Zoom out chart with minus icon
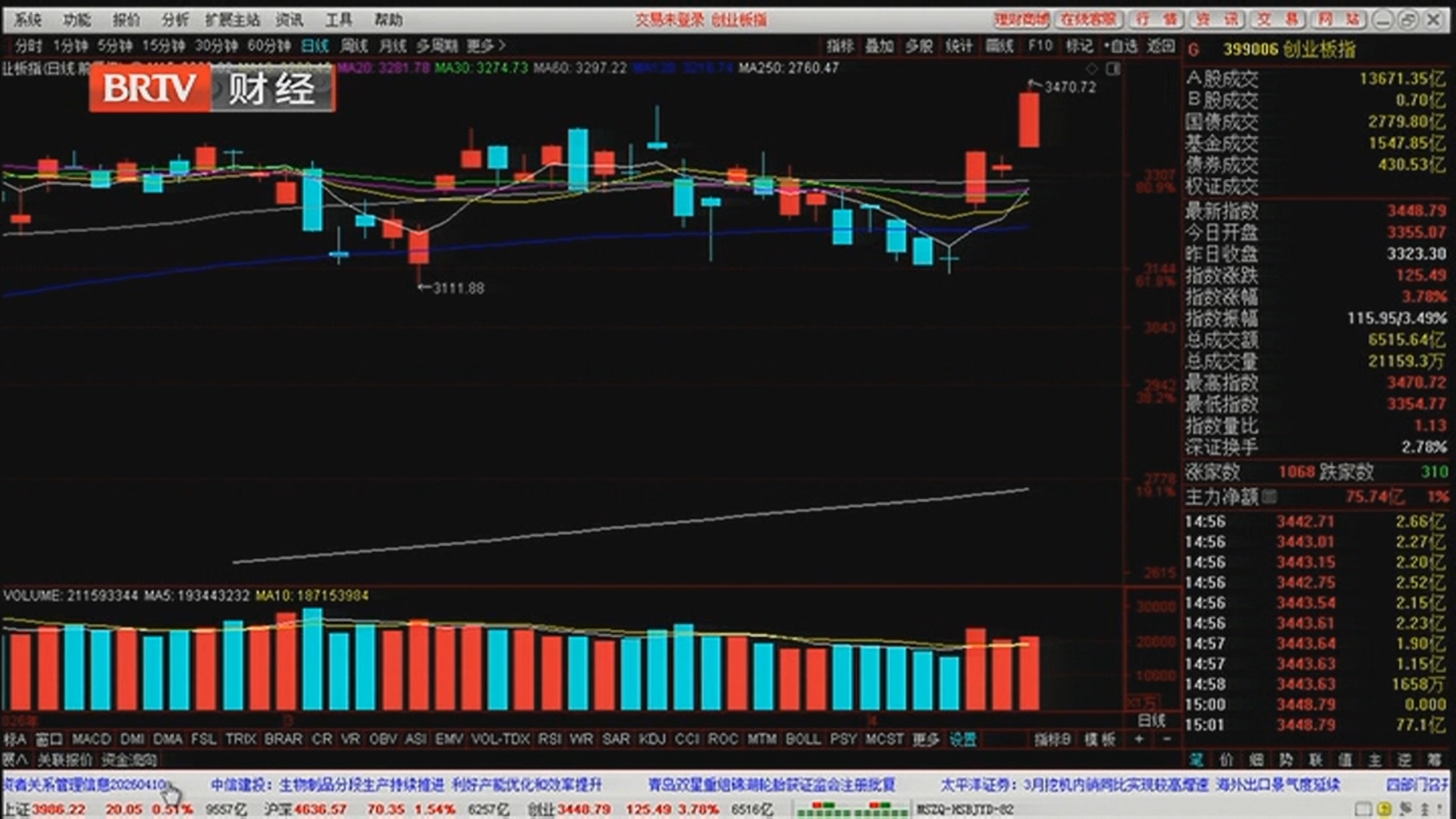Screen dimensions: 1456x819 click(x=1167, y=739)
